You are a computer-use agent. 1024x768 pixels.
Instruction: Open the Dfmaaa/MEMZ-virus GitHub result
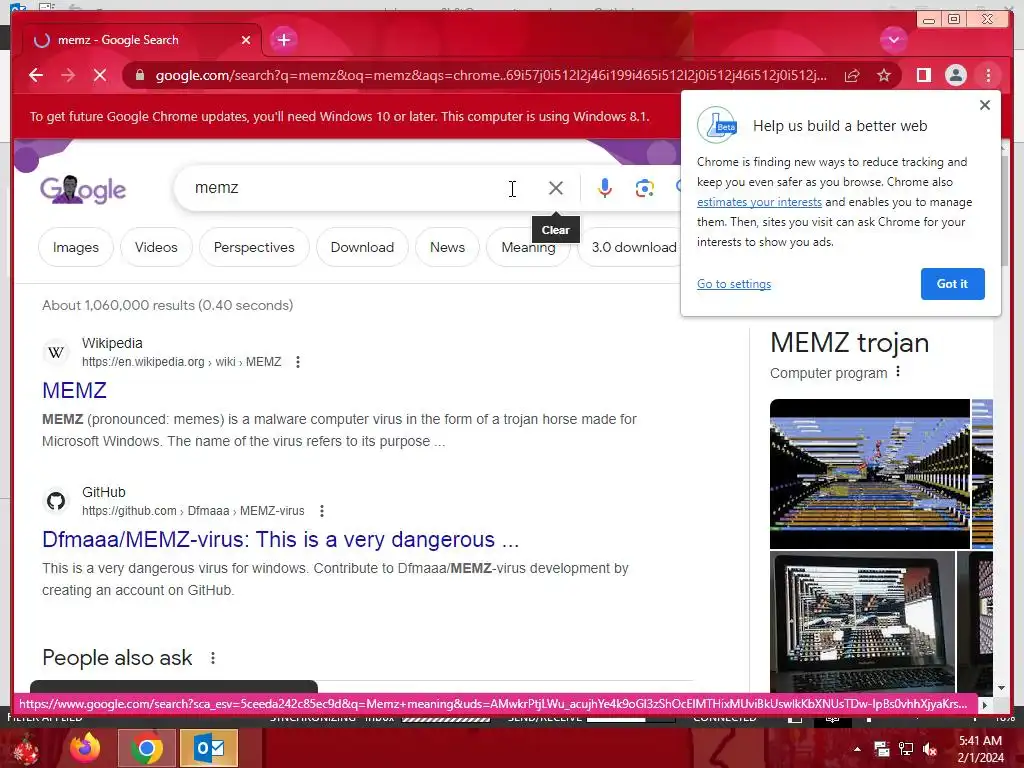click(281, 540)
